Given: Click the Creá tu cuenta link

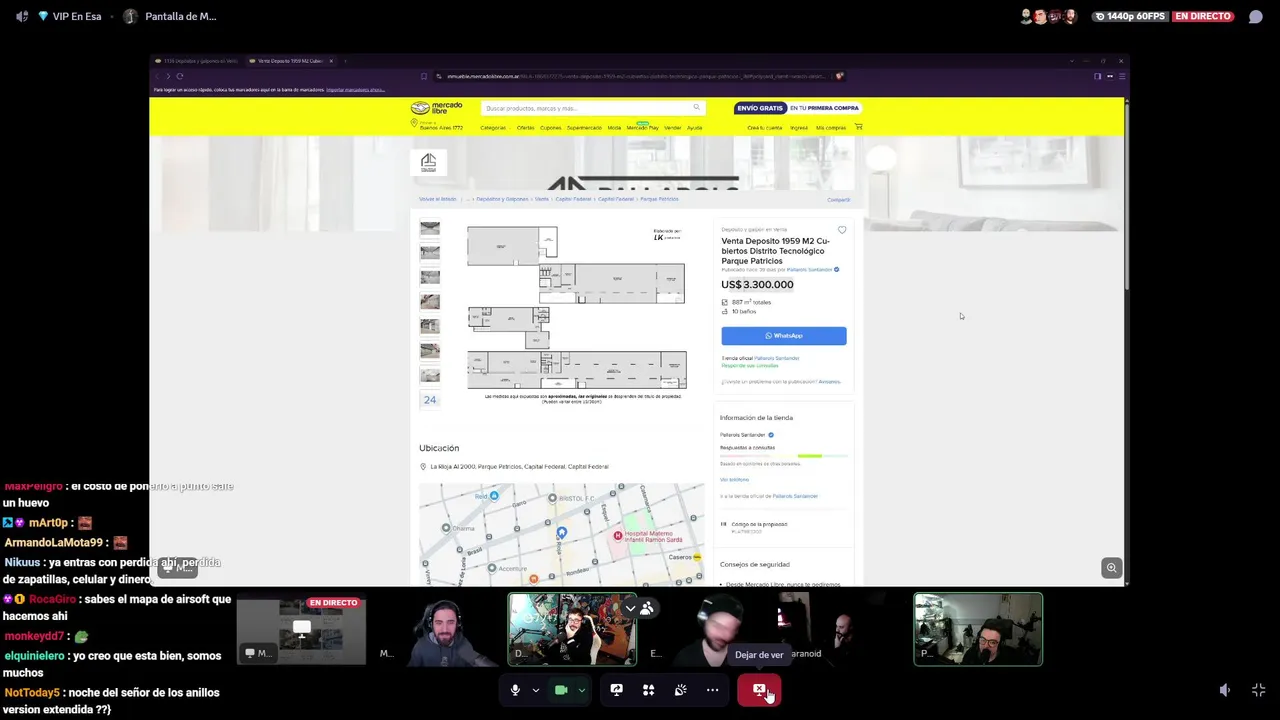Looking at the screenshot, I should [764, 128].
